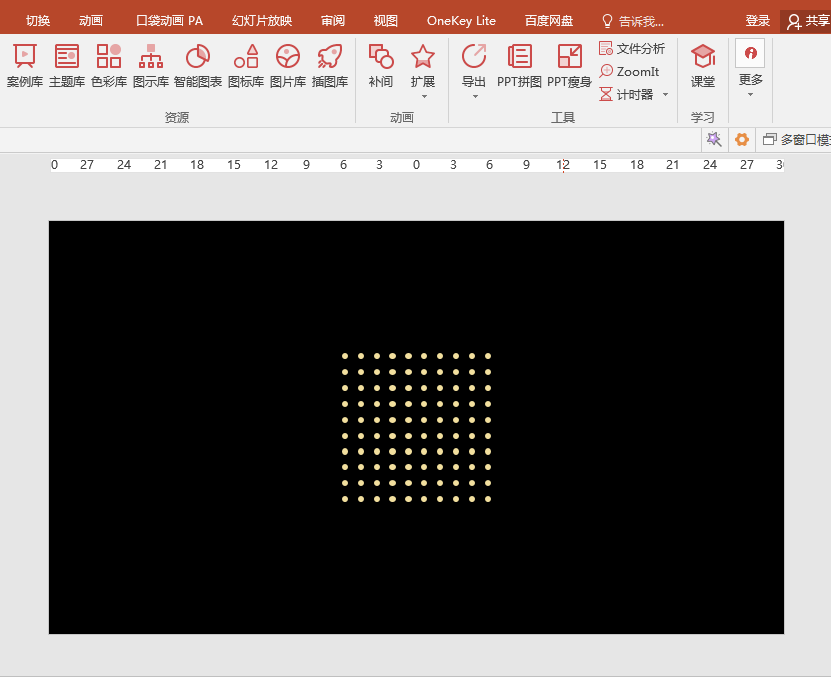
Task: Open the 口袋动画 PA tab
Action: [170, 21]
